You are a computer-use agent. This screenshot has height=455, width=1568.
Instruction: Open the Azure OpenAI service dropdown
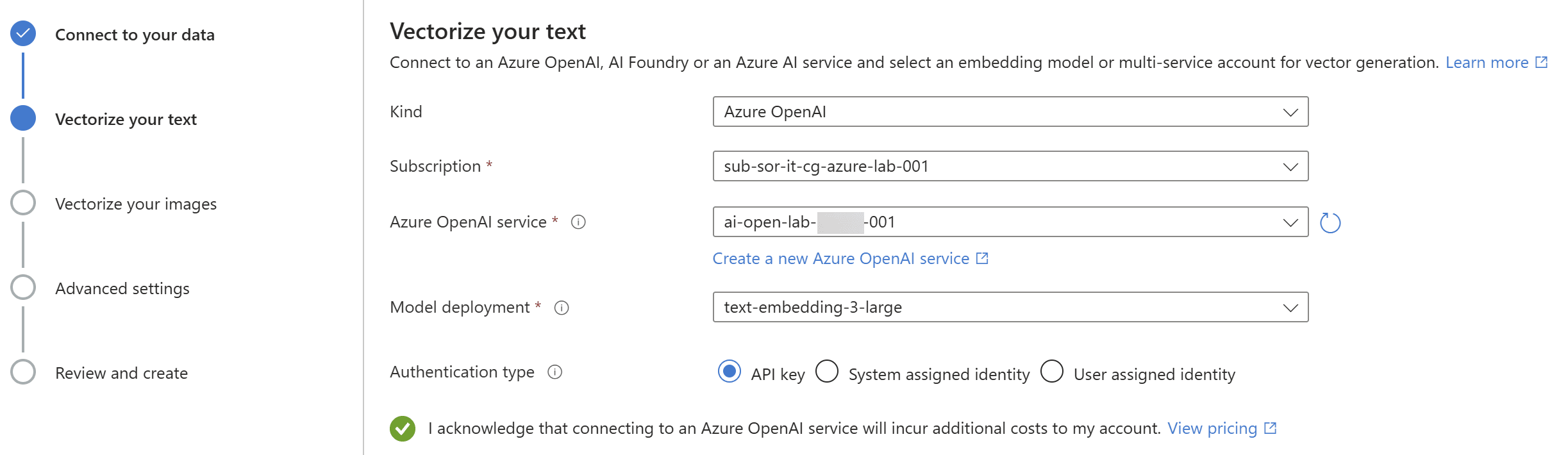pyautogui.click(x=1010, y=222)
